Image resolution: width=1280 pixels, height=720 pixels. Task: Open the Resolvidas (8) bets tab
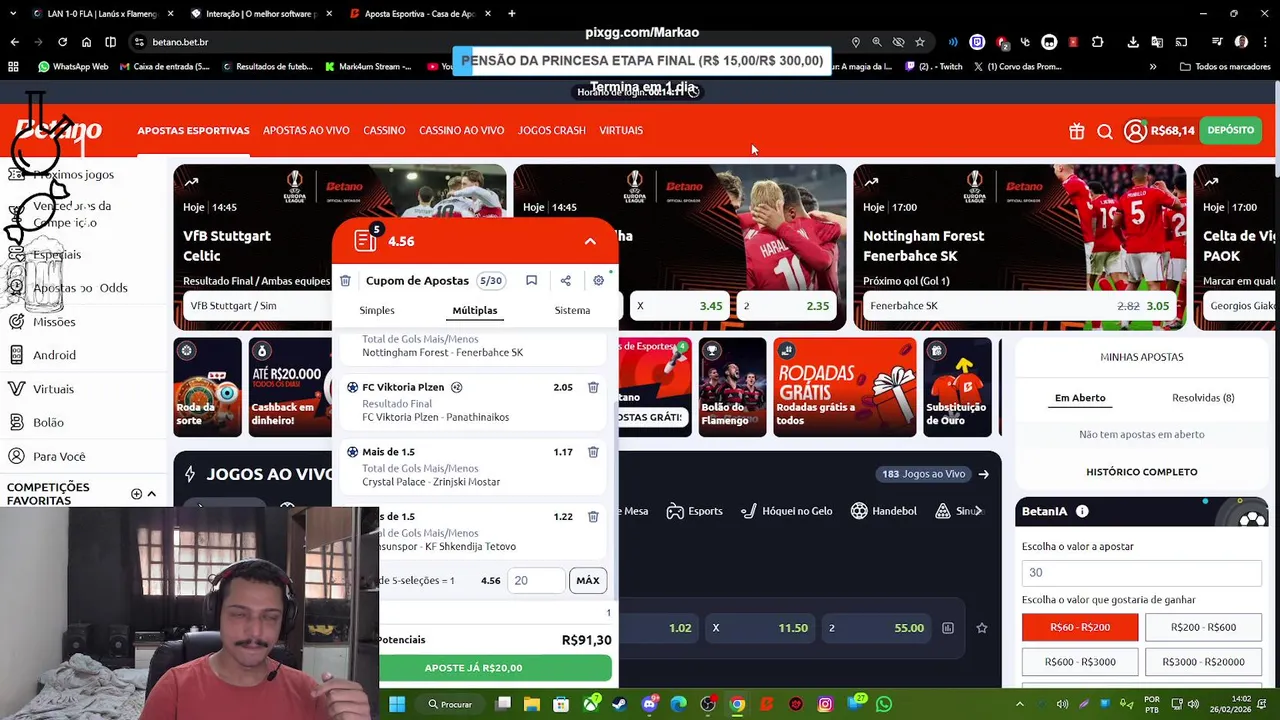click(1203, 398)
